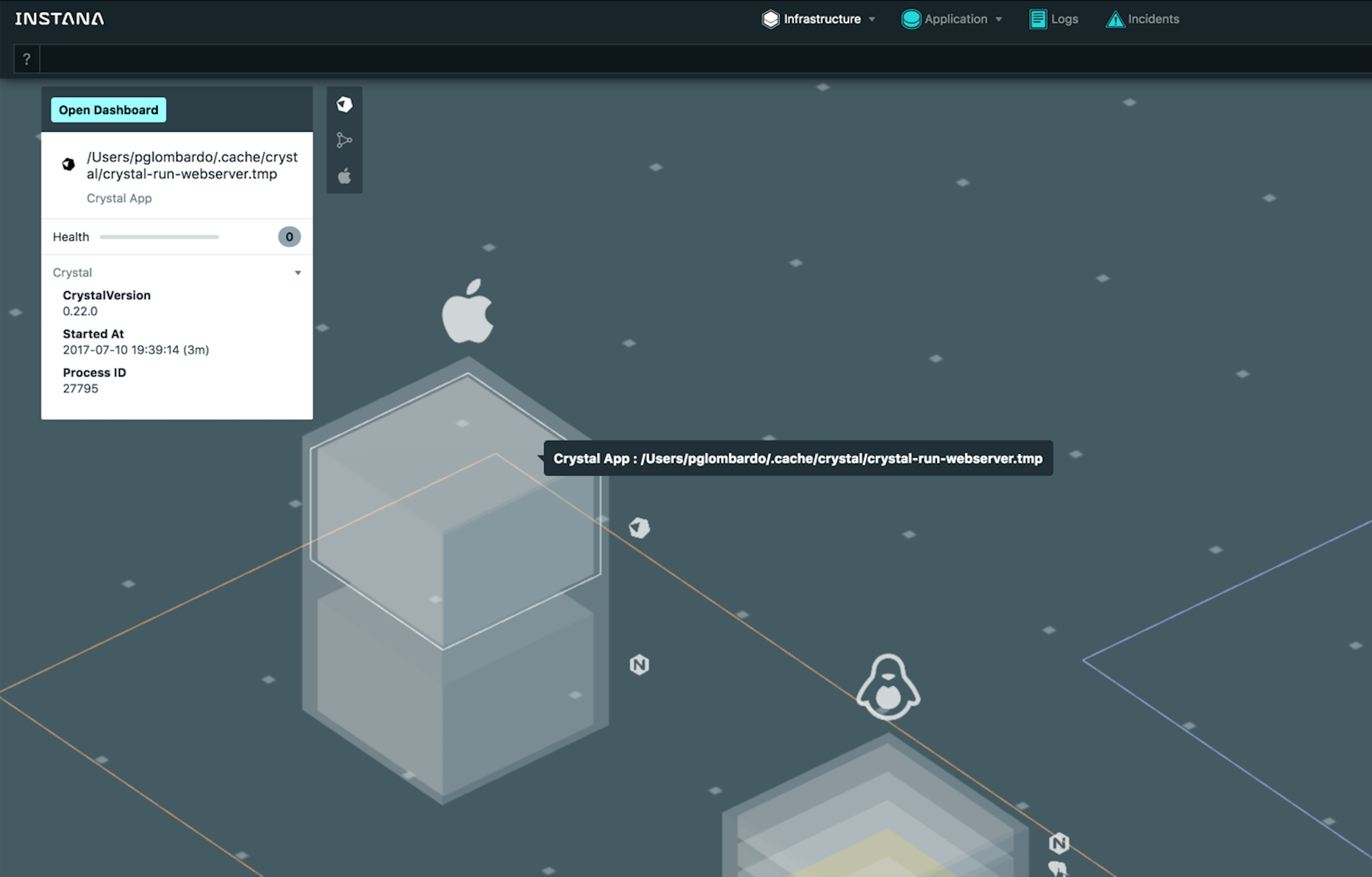The width and height of the screenshot is (1372, 877).
Task: Click the Open Dashboard button
Action: [x=109, y=110]
